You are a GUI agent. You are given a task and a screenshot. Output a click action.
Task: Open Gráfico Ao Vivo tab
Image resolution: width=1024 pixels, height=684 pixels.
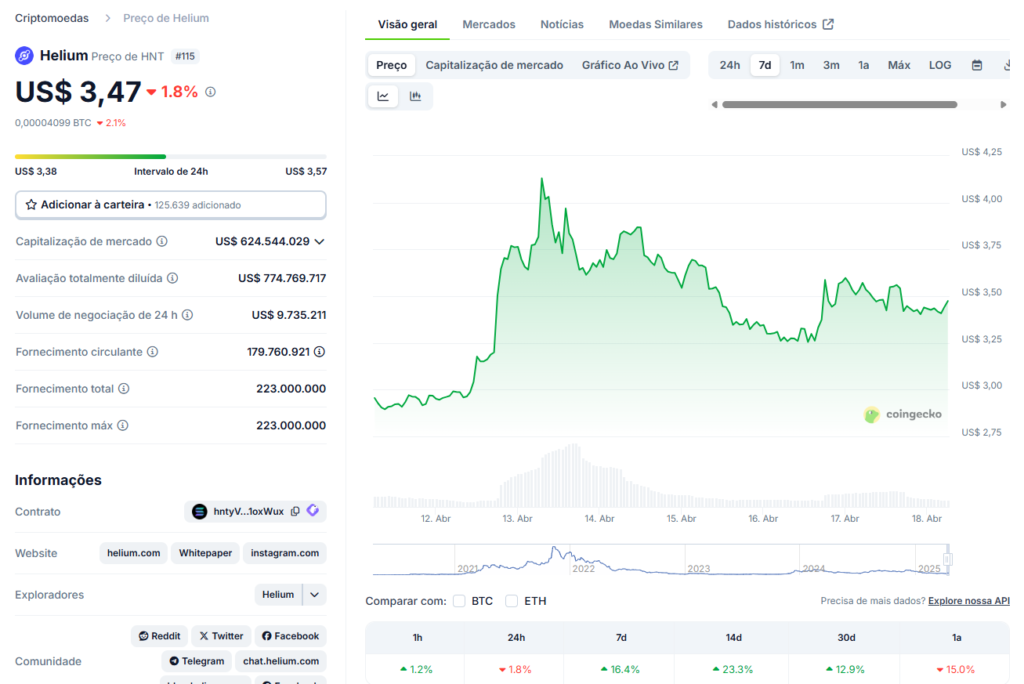click(630, 65)
